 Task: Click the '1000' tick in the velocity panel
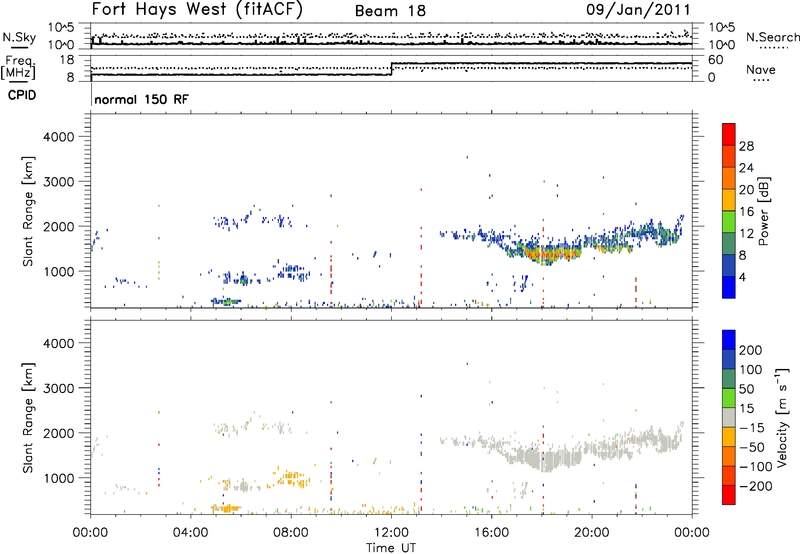pos(58,478)
